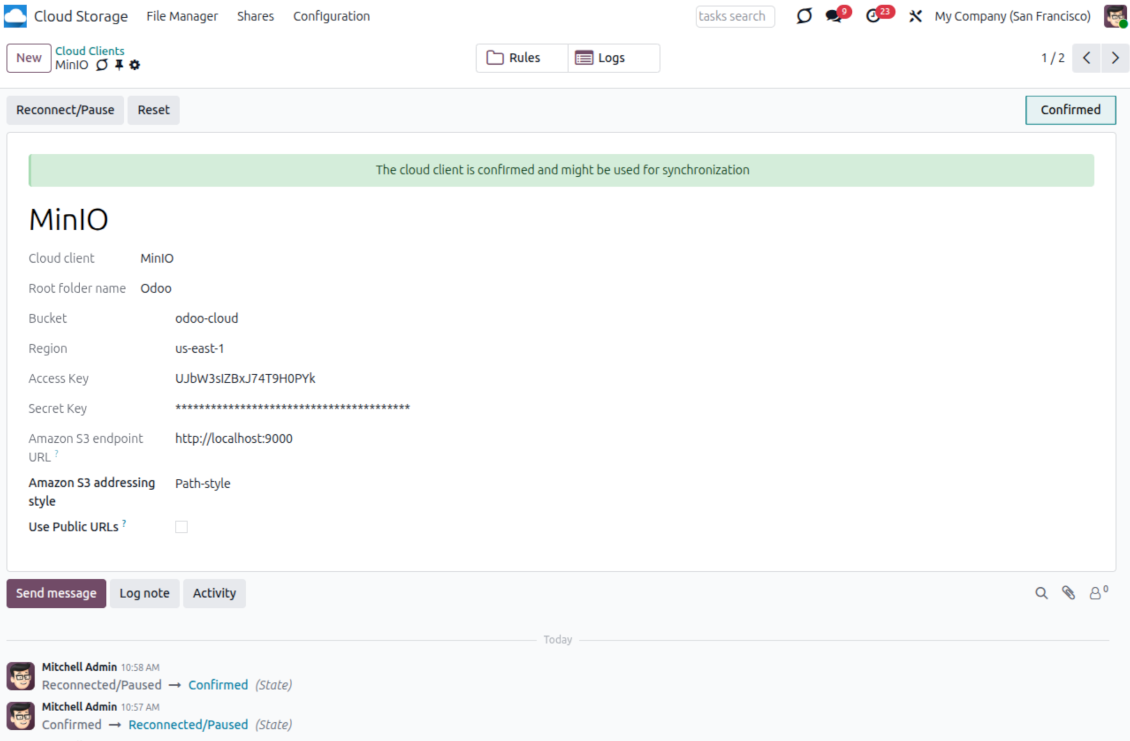The height and width of the screenshot is (741, 1130).
Task: Click the 1 / 2 record pager counter
Action: [1052, 58]
